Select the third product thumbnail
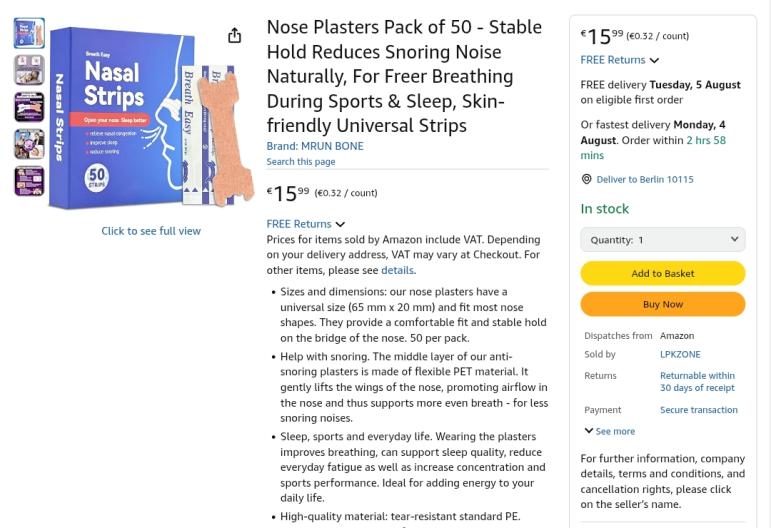Image resolution: width=771 pixels, height=528 pixels. (29, 107)
